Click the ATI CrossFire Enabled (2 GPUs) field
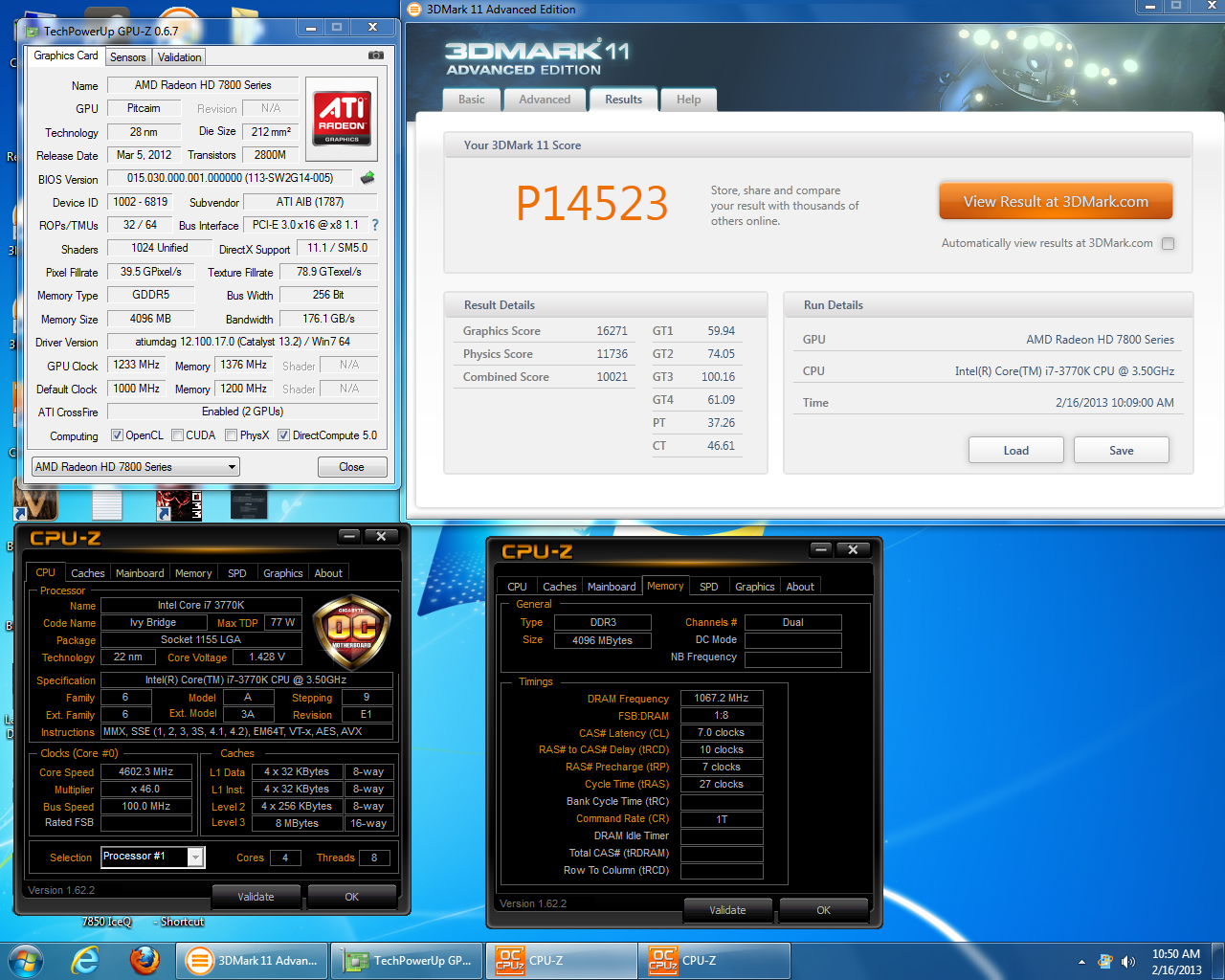Image resolution: width=1225 pixels, height=980 pixels. click(242, 412)
